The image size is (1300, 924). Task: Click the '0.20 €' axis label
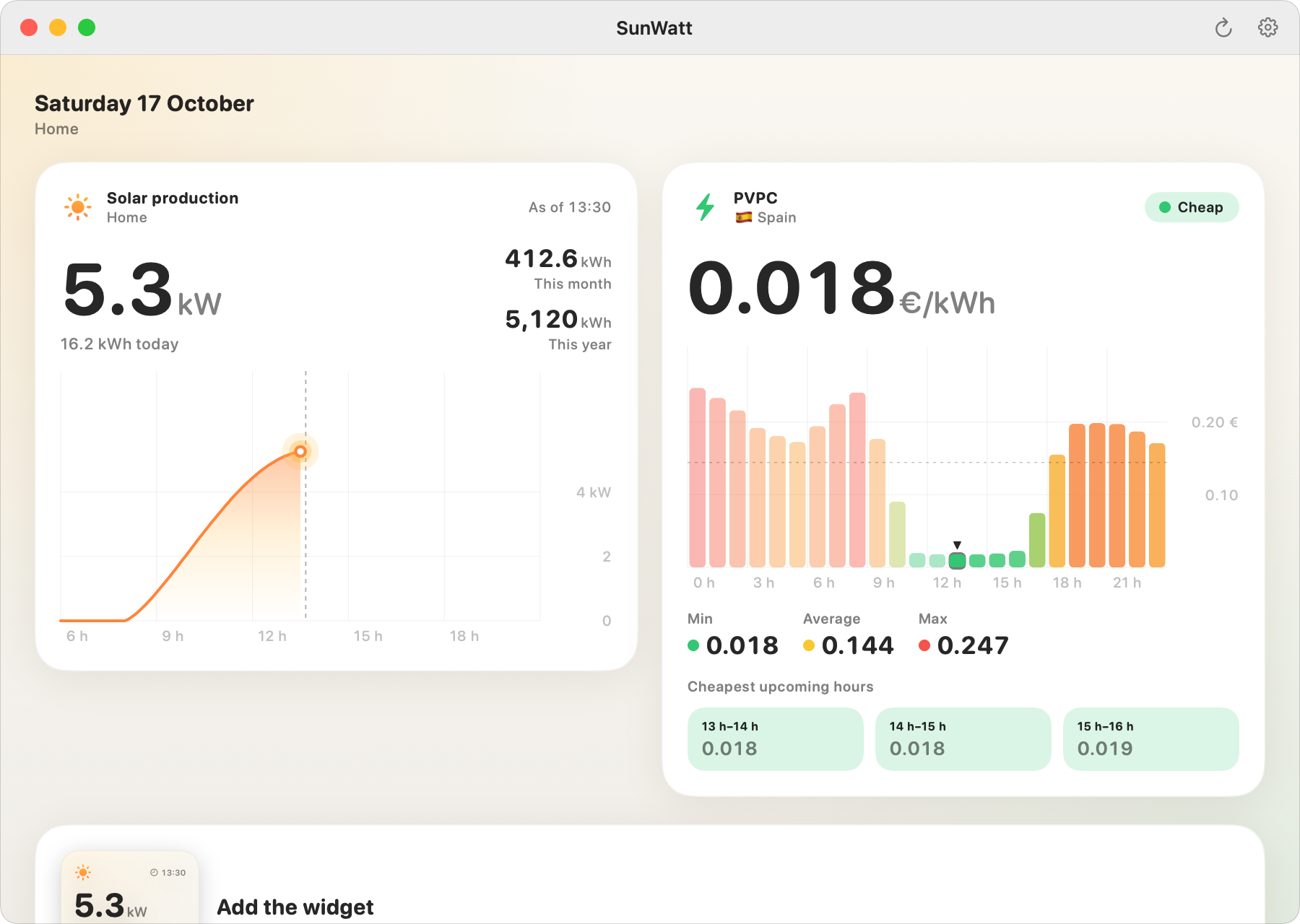click(1215, 422)
